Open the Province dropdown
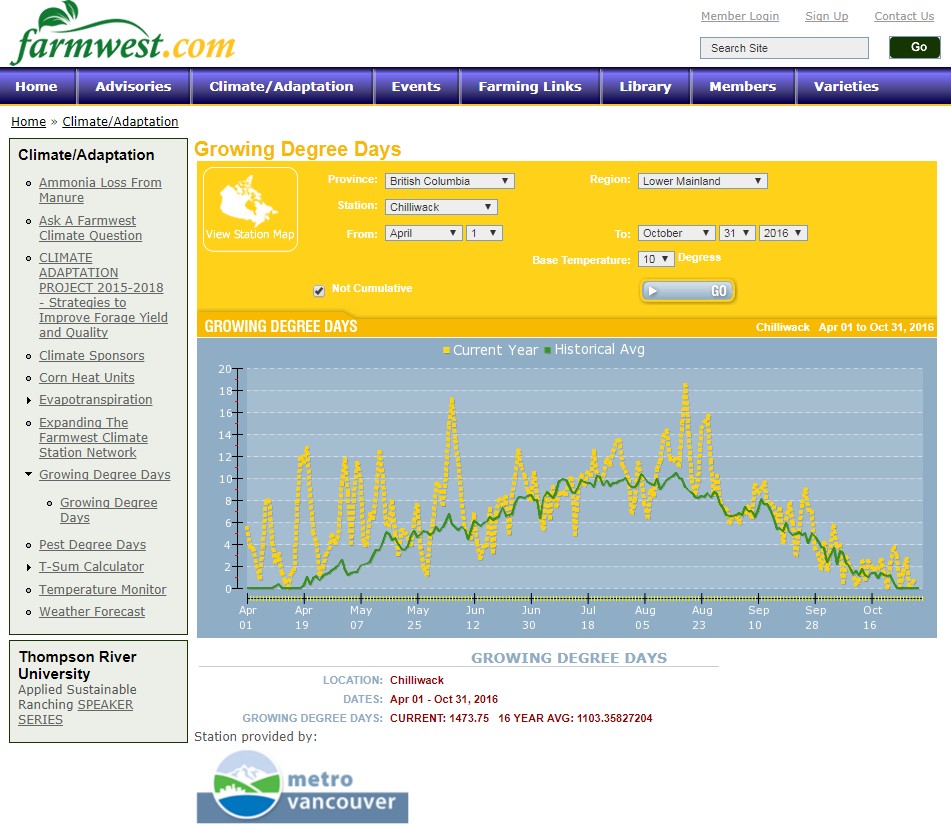Screen dimensions: 951x830 [x=449, y=181]
